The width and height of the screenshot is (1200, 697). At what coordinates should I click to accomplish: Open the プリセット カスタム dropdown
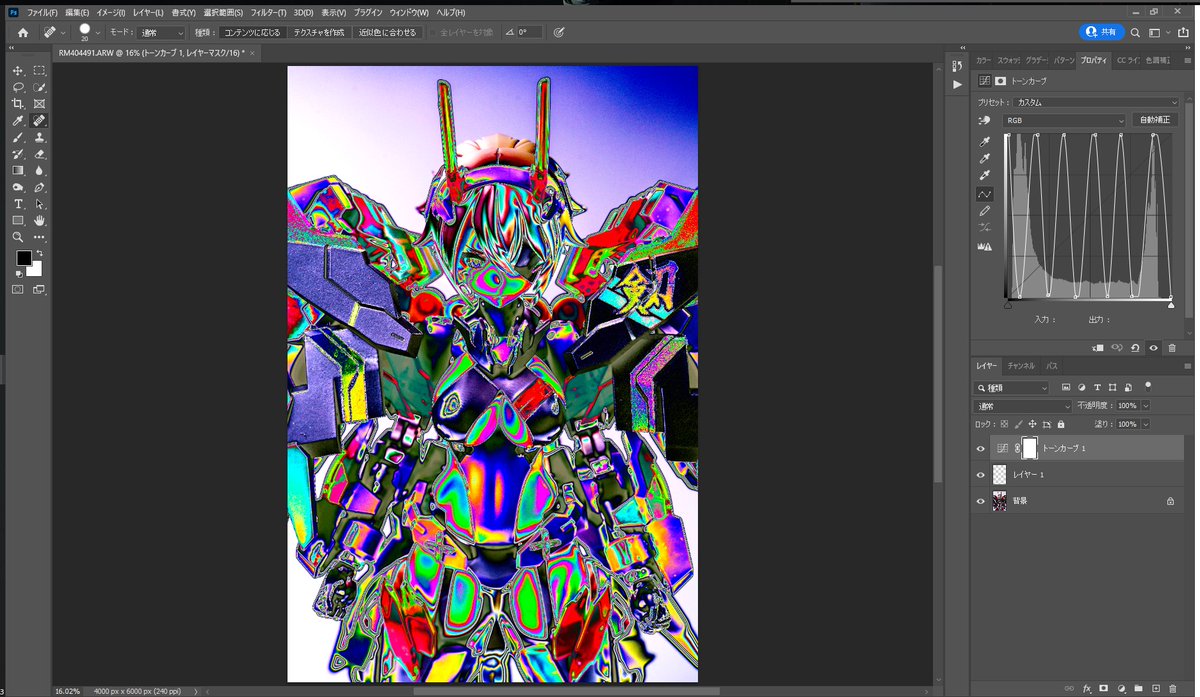point(1097,102)
